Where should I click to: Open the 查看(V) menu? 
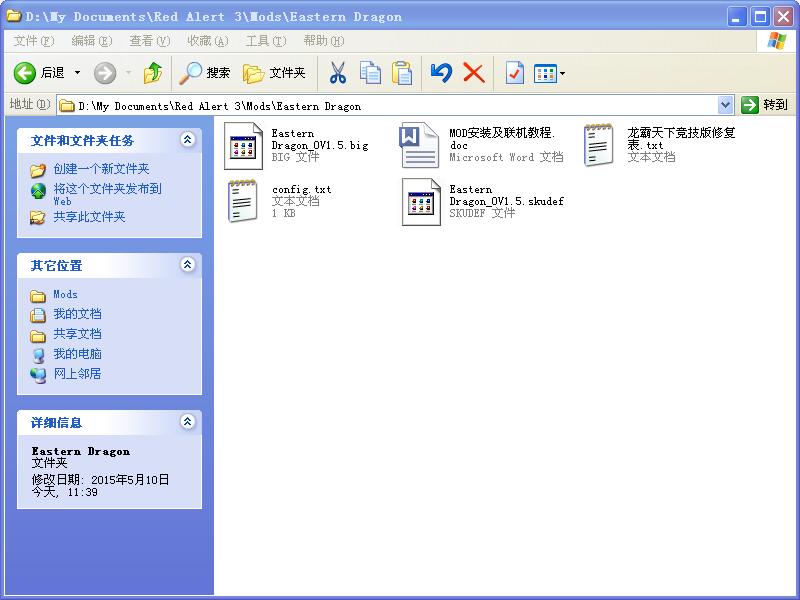[149, 41]
